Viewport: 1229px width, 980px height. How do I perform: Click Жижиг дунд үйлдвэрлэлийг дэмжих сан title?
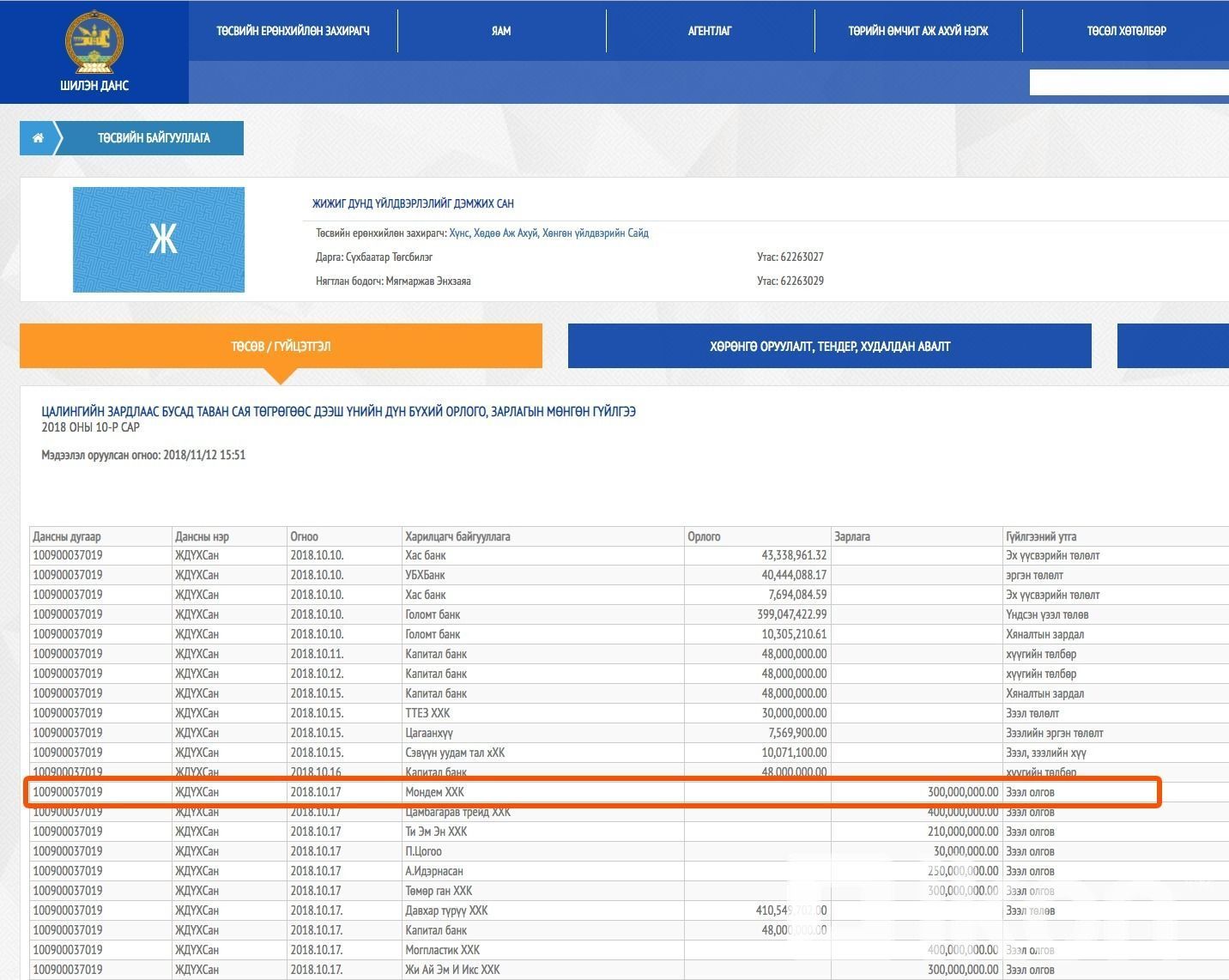click(x=413, y=203)
